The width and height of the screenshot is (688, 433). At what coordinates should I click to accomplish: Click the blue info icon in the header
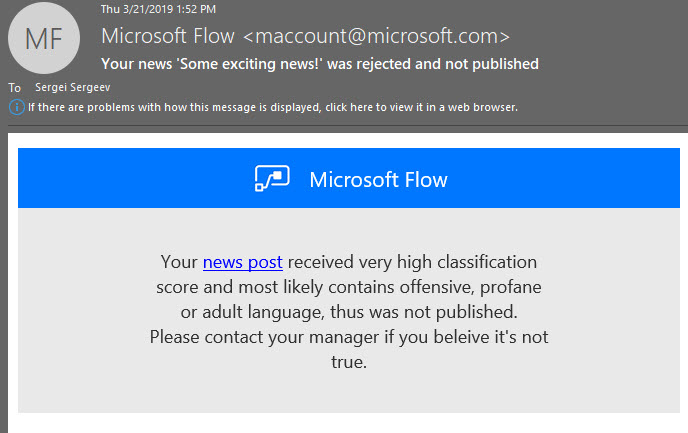tap(17, 107)
